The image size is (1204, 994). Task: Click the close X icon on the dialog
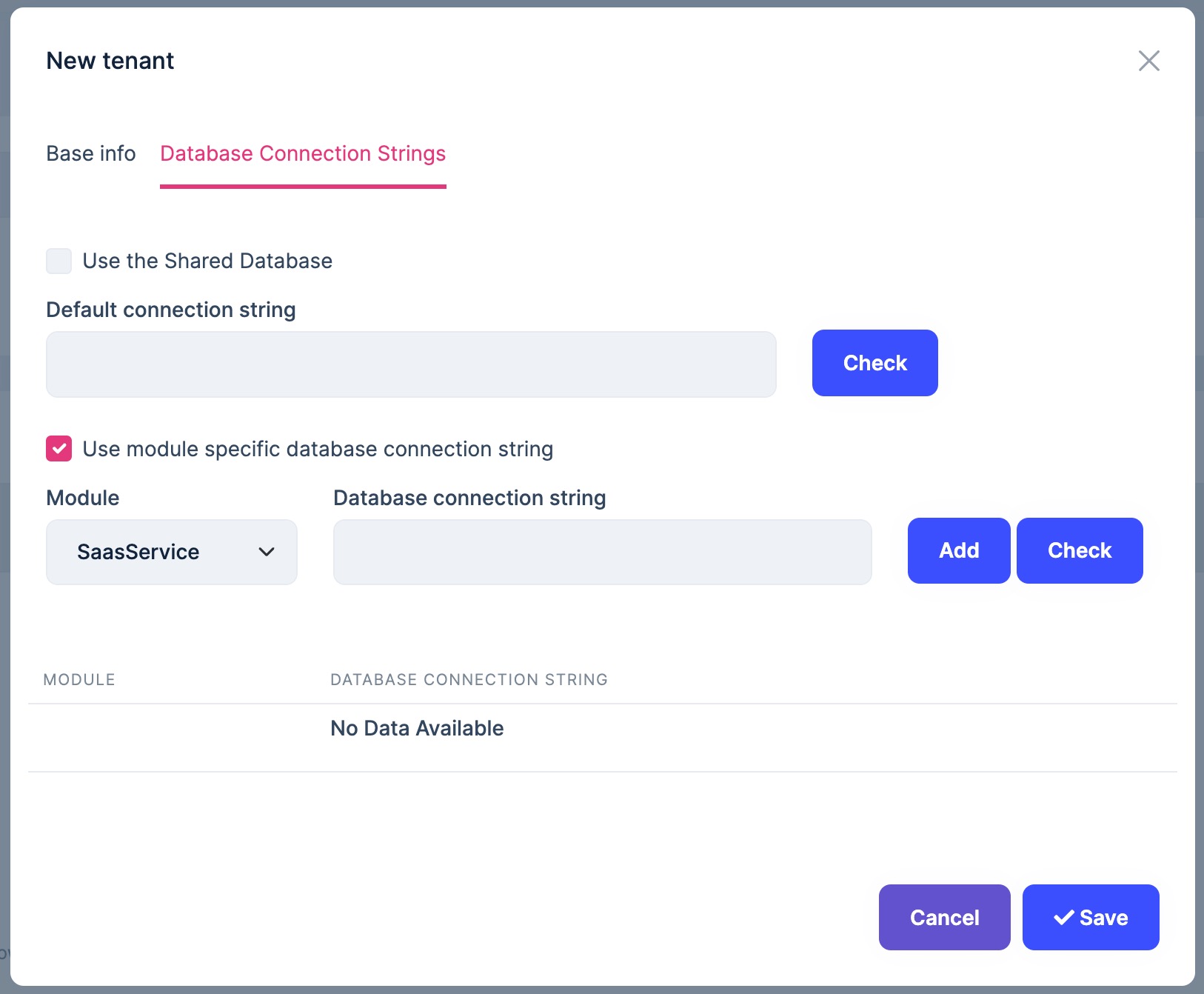[1149, 61]
